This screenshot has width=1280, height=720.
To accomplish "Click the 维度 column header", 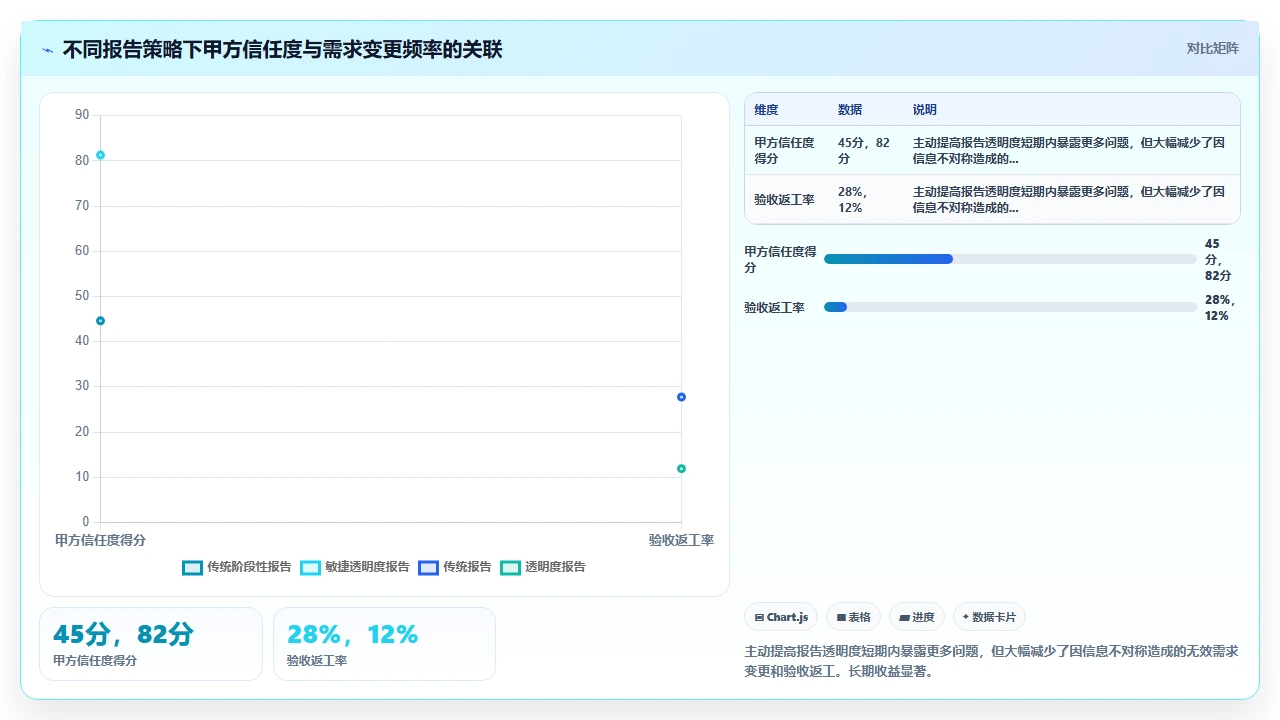I will (x=766, y=110).
